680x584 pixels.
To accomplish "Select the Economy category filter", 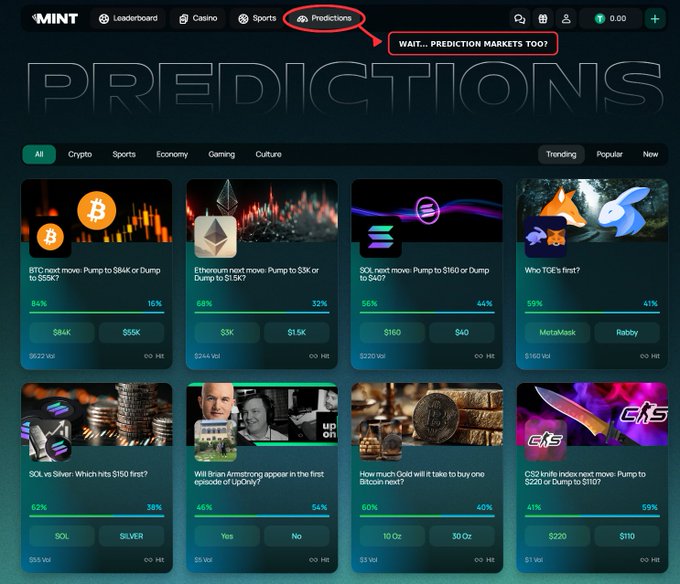I will [x=172, y=154].
